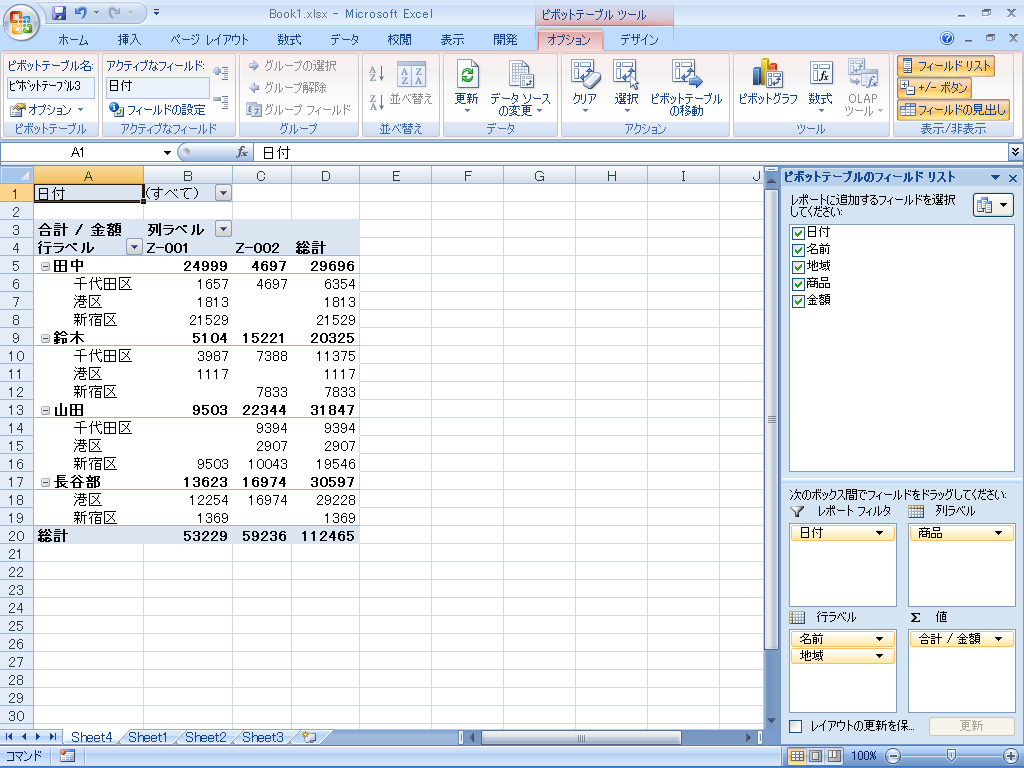Insert new worksheet tab icon
Viewport: 1024px width, 768px height.
tap(310, 737)
